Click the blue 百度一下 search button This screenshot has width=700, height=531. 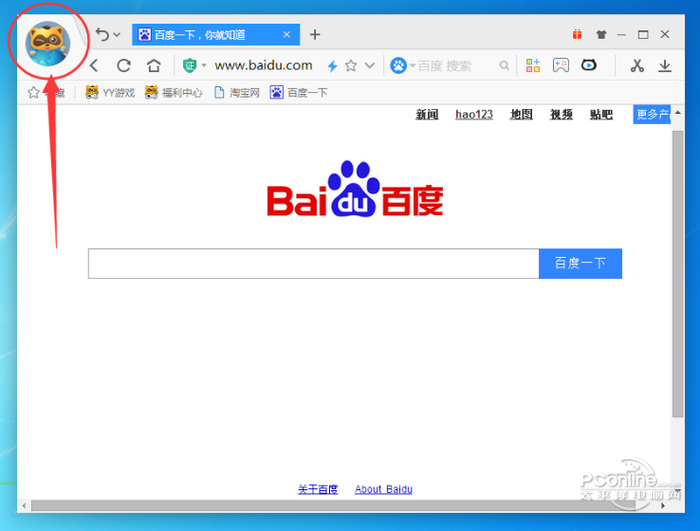pyautogui.click(x=580, y=263)
